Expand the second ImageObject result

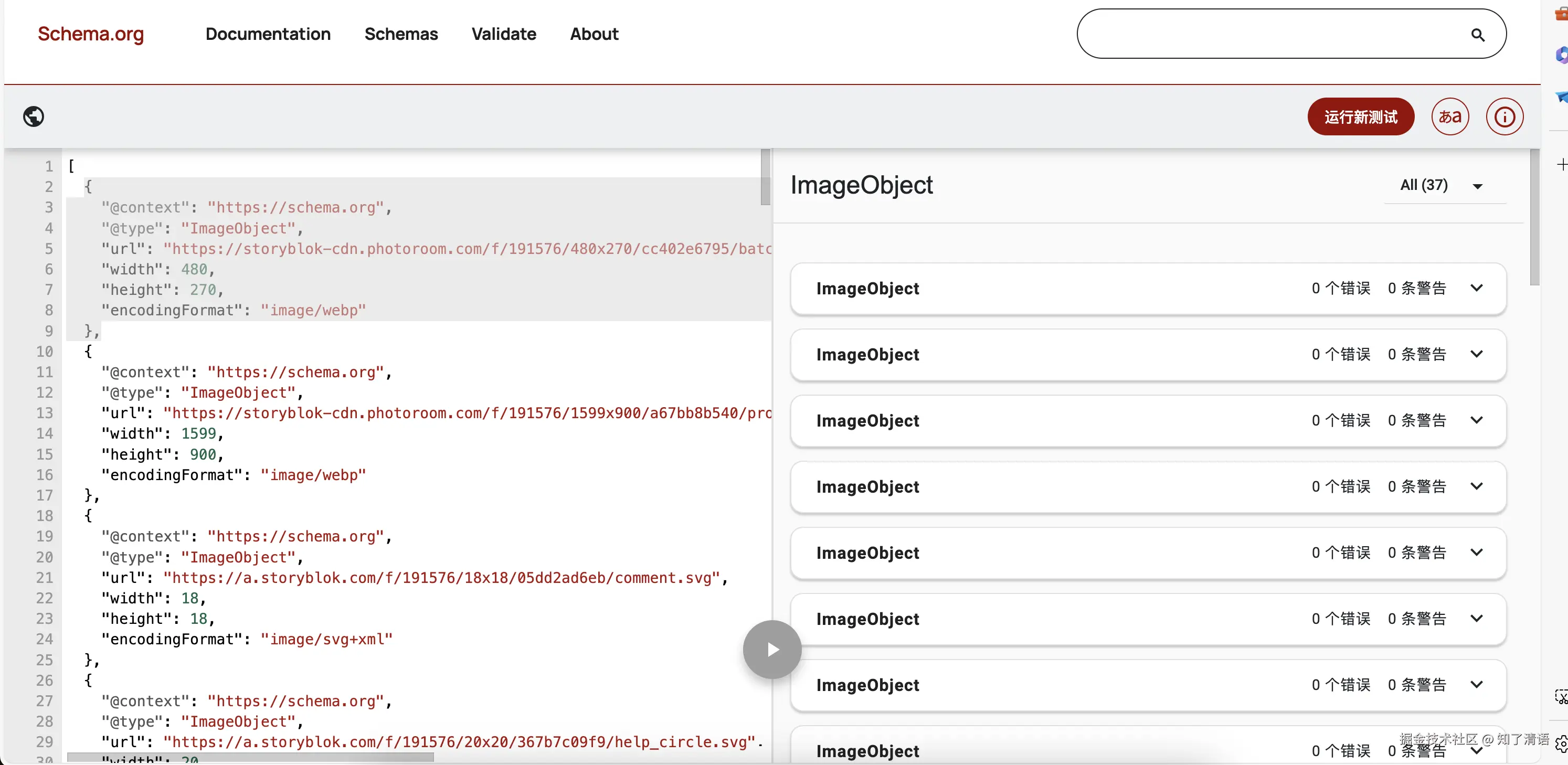(x=1476, y=354)
